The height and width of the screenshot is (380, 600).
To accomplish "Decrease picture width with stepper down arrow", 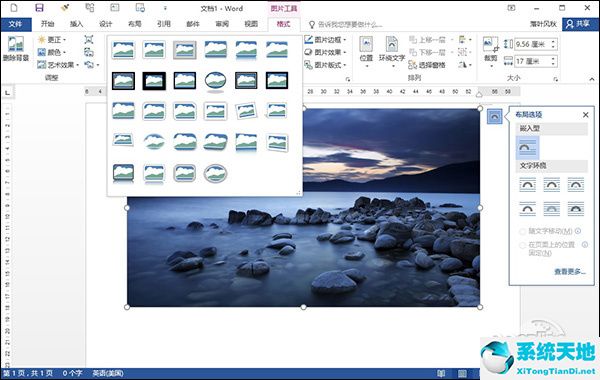I will coord(553,64).
